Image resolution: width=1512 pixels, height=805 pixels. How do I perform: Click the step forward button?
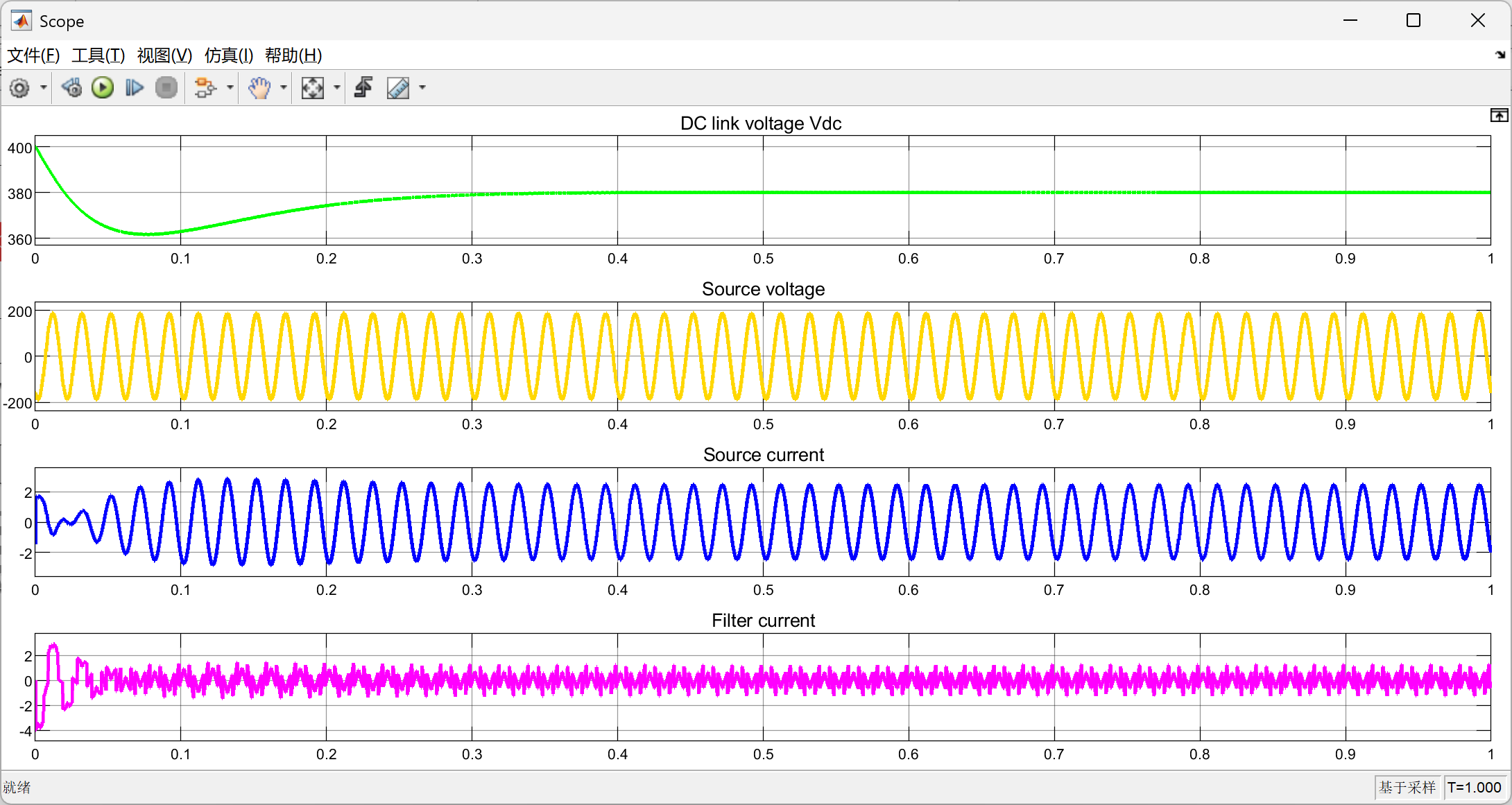134,88
